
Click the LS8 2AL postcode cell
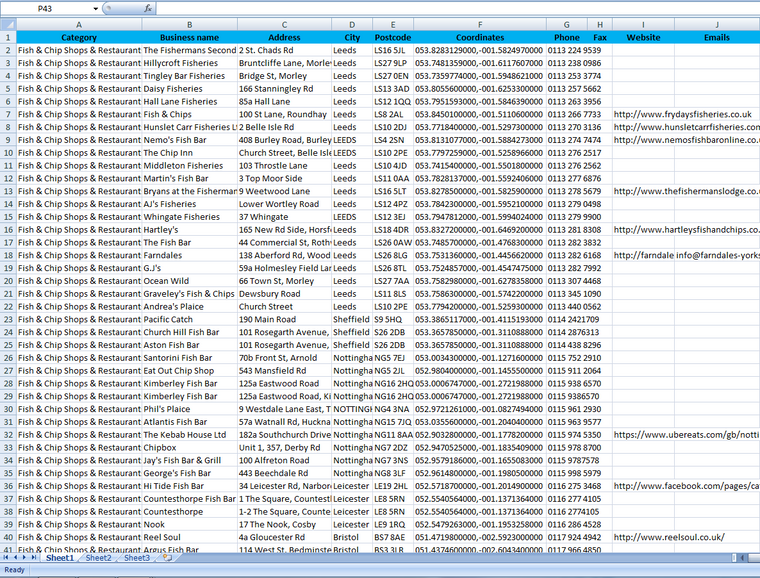coord(393,114)
